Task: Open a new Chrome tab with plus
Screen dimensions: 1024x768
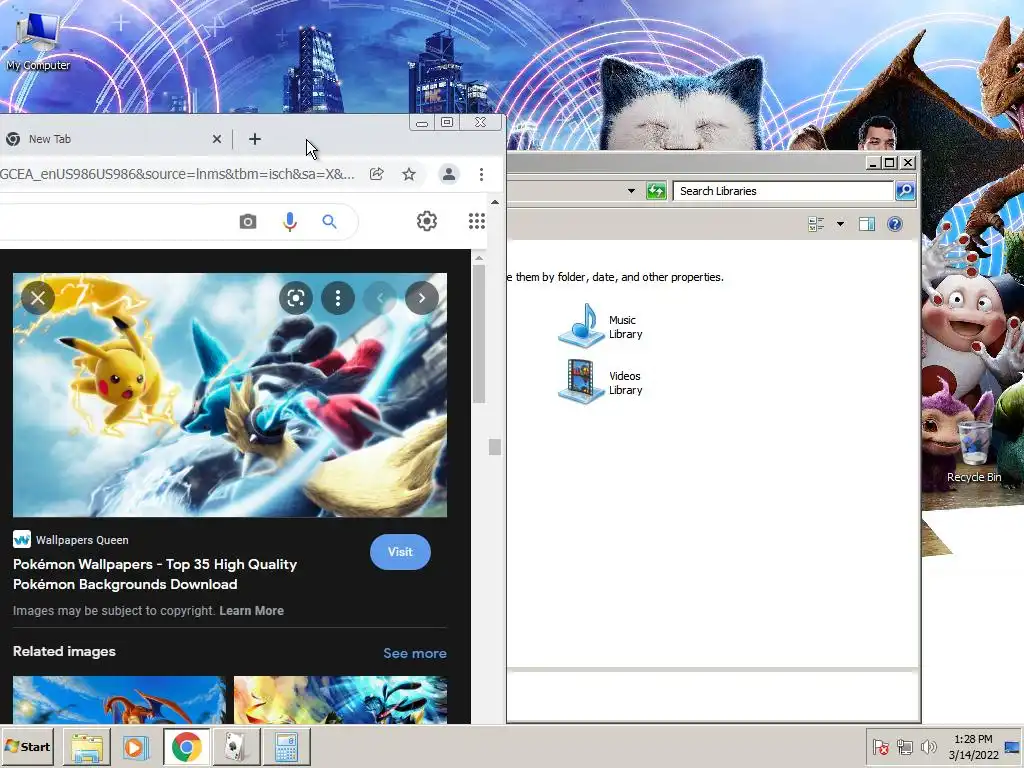Action: pyautogui.click(x=255, y=139)
